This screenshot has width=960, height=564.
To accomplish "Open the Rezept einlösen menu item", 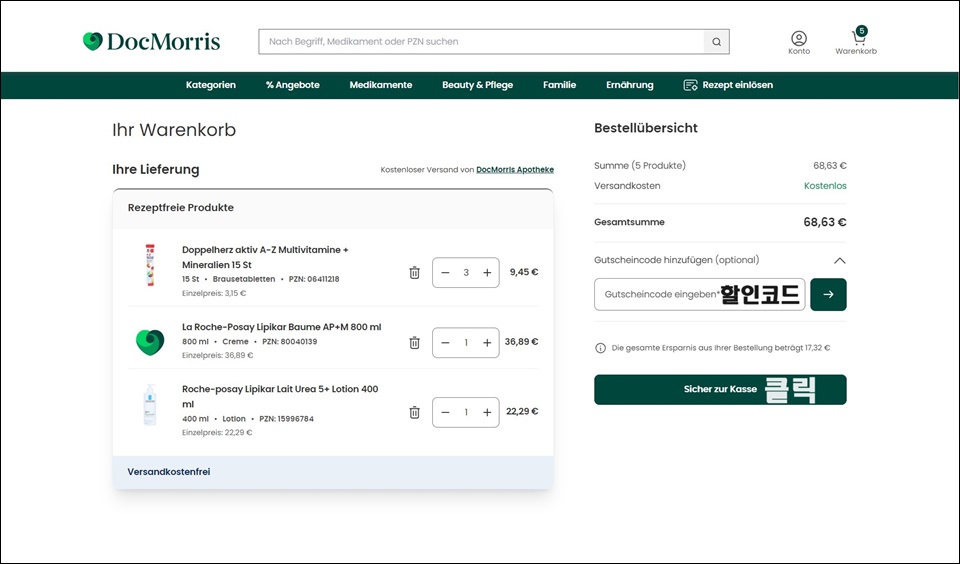I will click(728, 85).
